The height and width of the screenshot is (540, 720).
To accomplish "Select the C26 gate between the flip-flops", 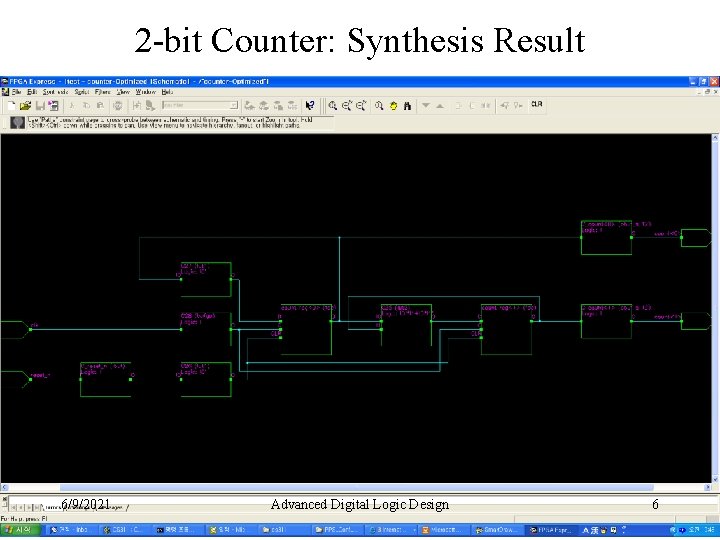I will 406,325.
